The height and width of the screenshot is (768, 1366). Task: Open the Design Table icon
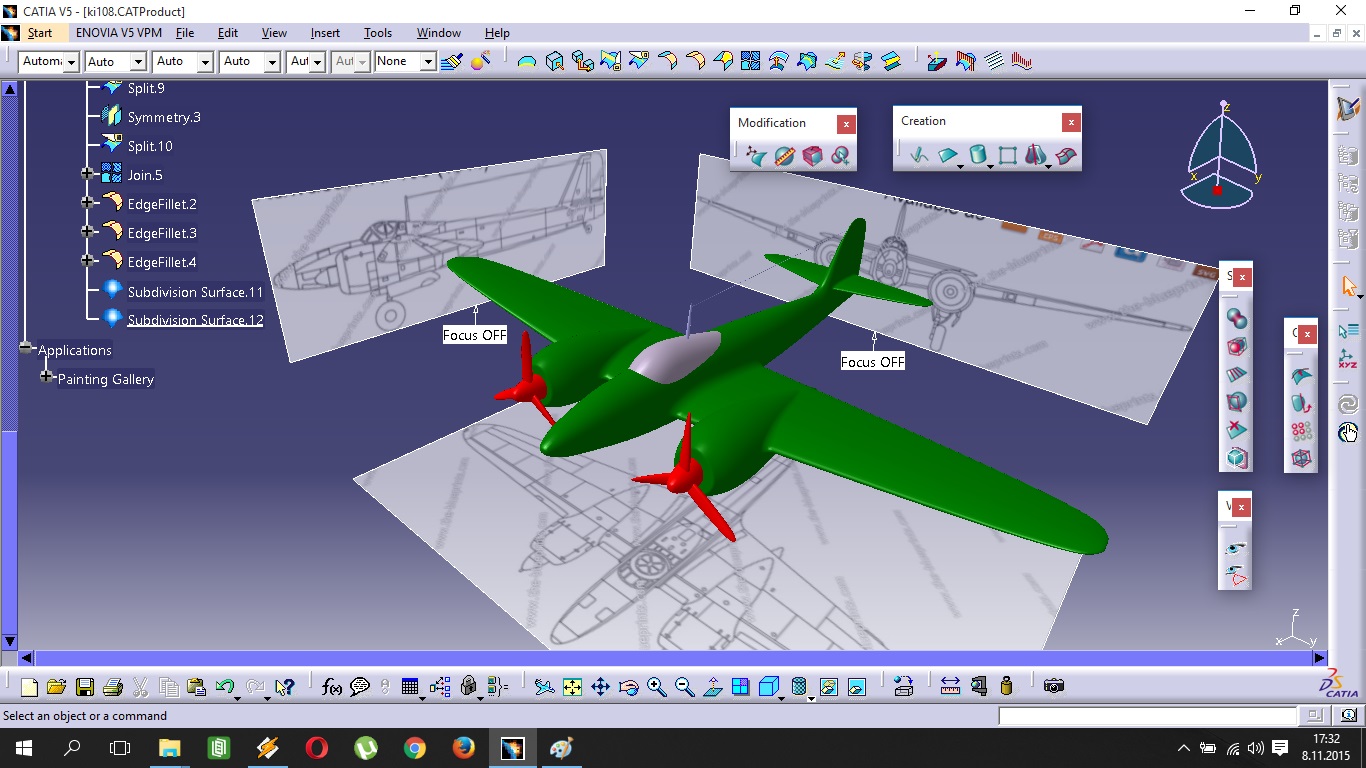tap(409, 687)
